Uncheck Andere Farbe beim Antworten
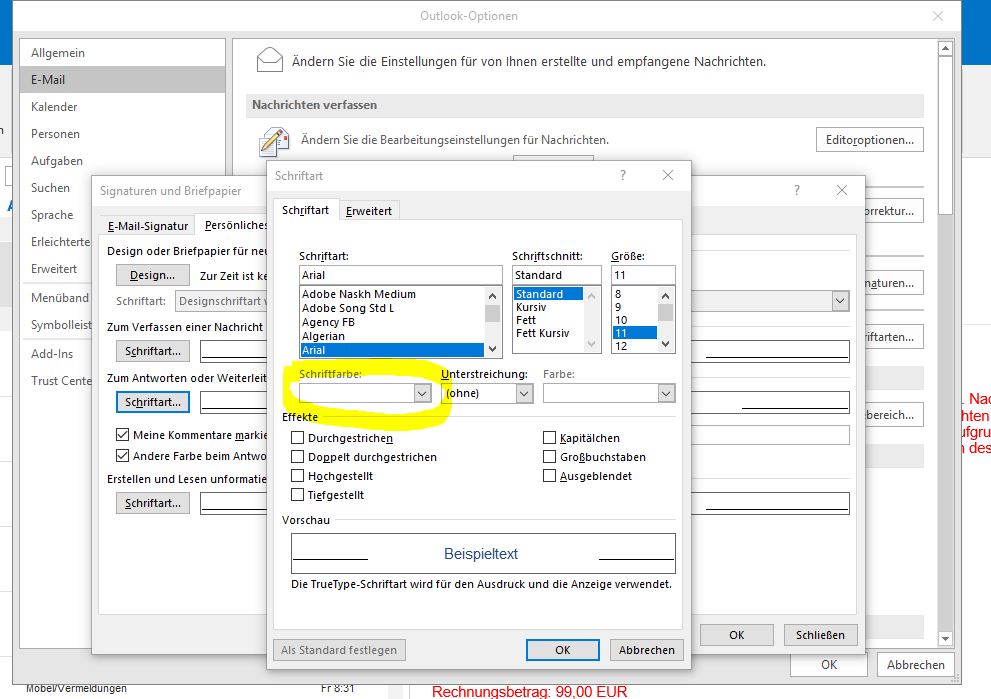991x699 pixels. point(123,456)
